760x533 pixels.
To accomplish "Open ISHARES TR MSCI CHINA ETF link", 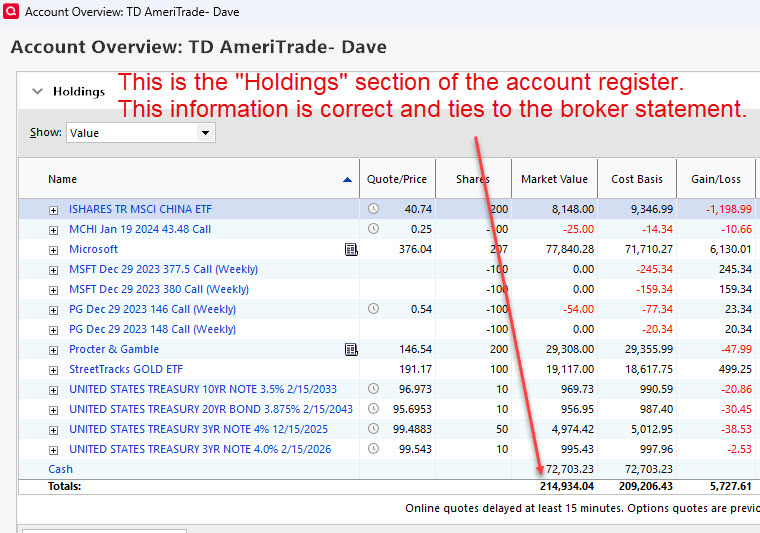I will [x=141, y=209].
